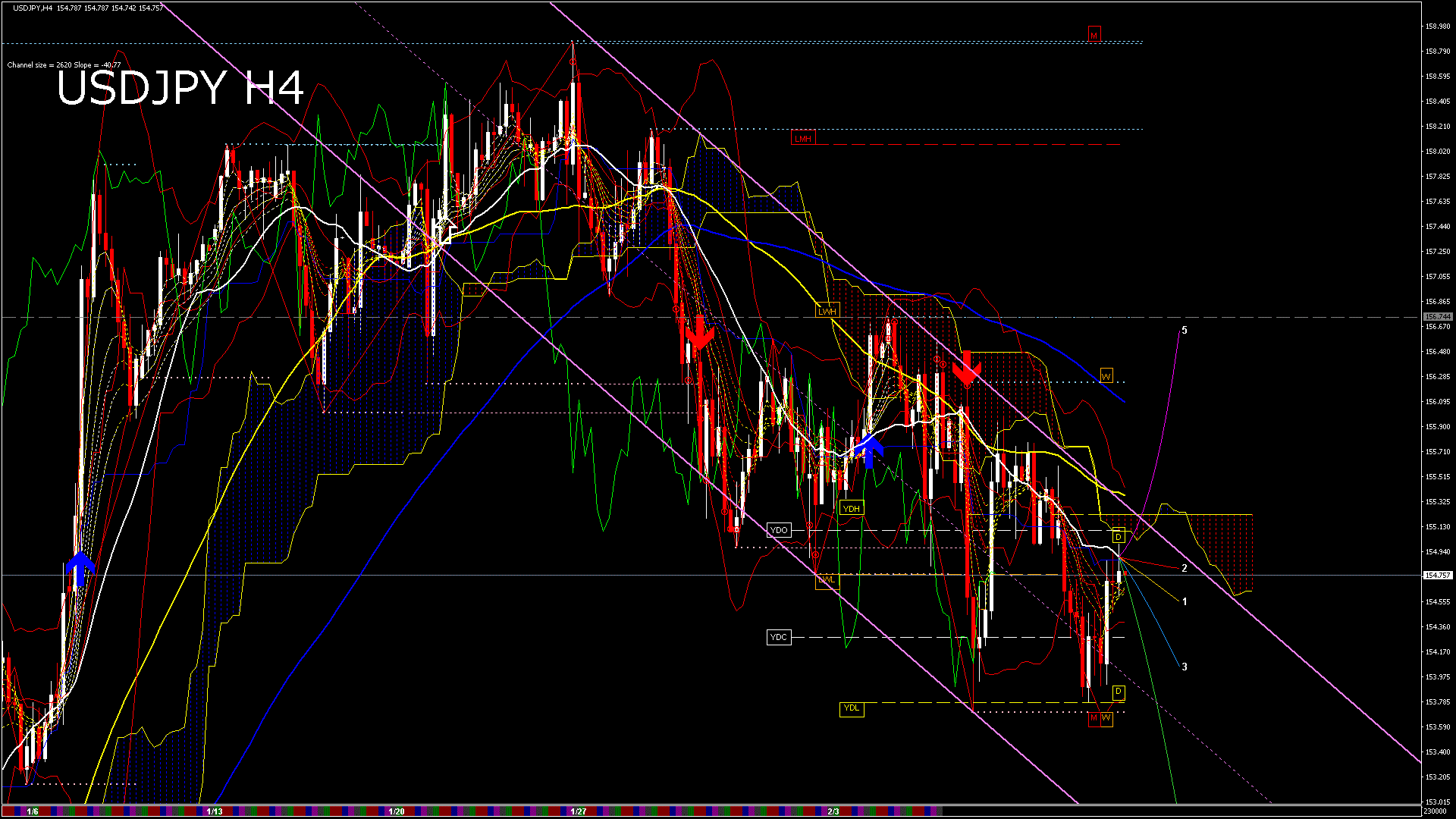Screen dimensions: 1456x819
Task: Click the D label above current price
Action: click(x=1119, y=537)
